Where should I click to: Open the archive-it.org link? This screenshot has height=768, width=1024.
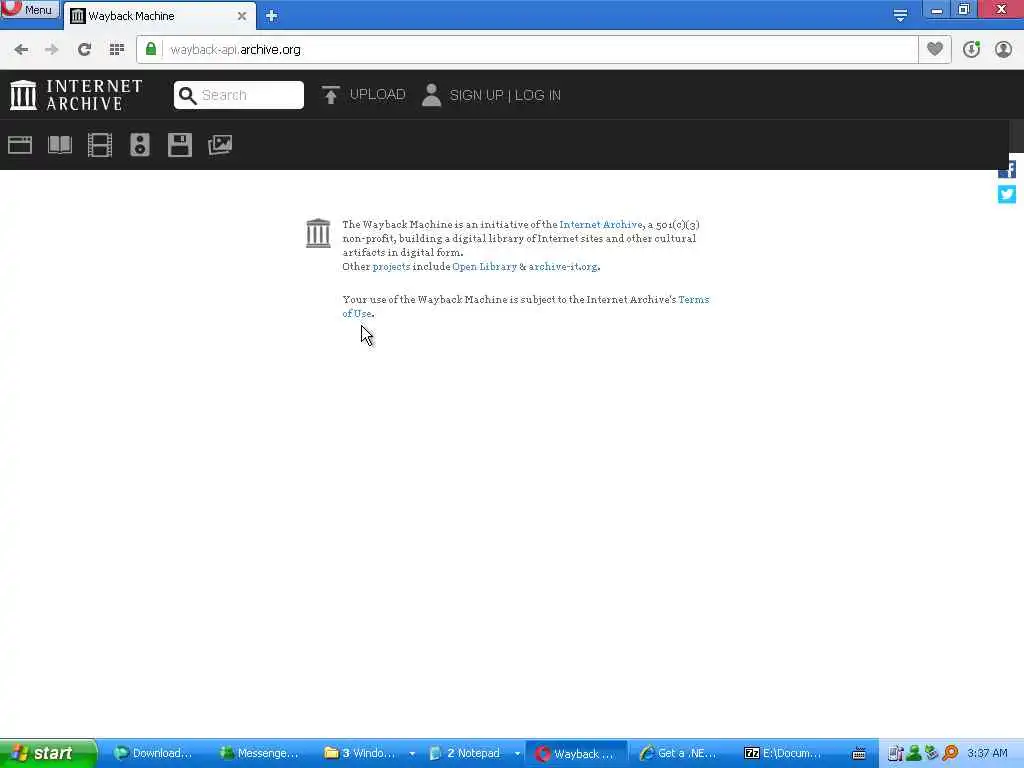(x=563, y=266)
